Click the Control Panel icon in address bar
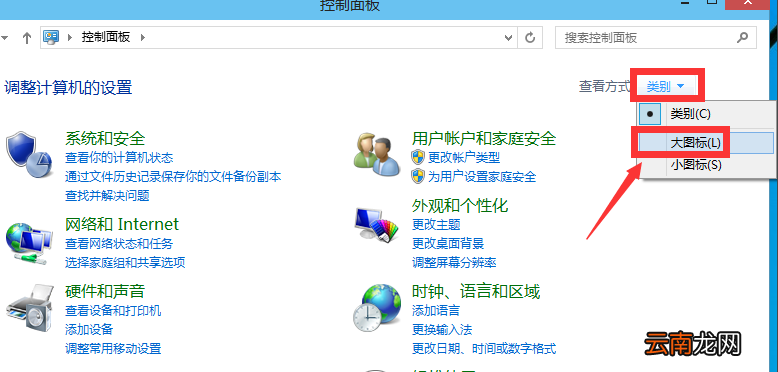 pyautogui.click(x=51, y=37)
